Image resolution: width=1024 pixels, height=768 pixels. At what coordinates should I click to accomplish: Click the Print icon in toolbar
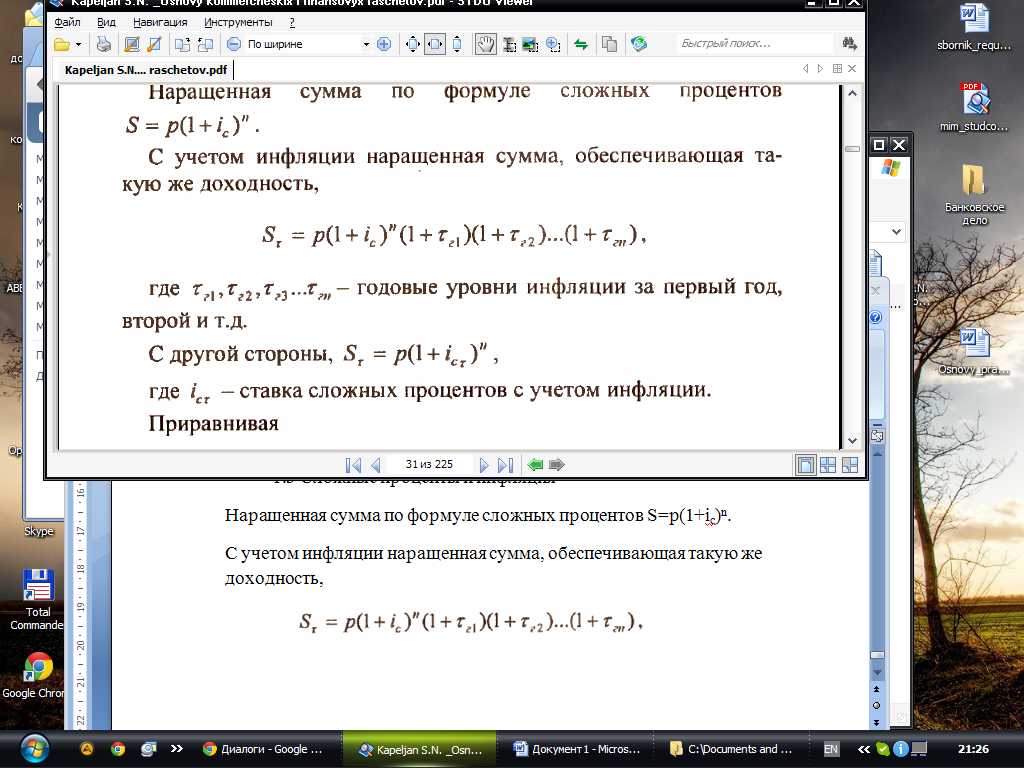click(103, 44)
